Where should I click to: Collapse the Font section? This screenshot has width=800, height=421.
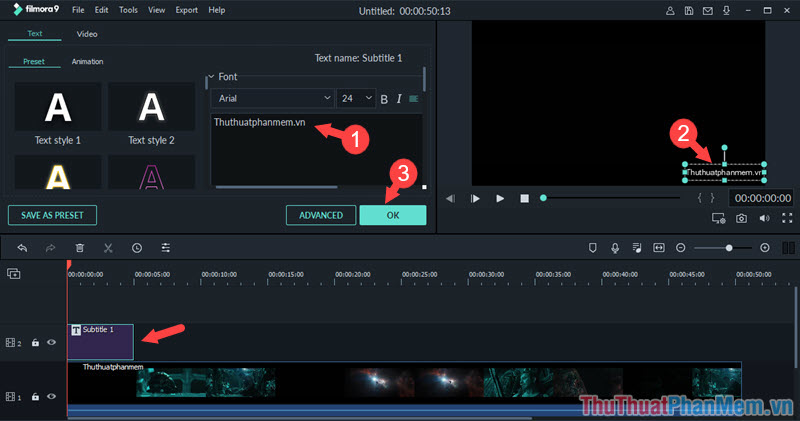tap(211, 77)
